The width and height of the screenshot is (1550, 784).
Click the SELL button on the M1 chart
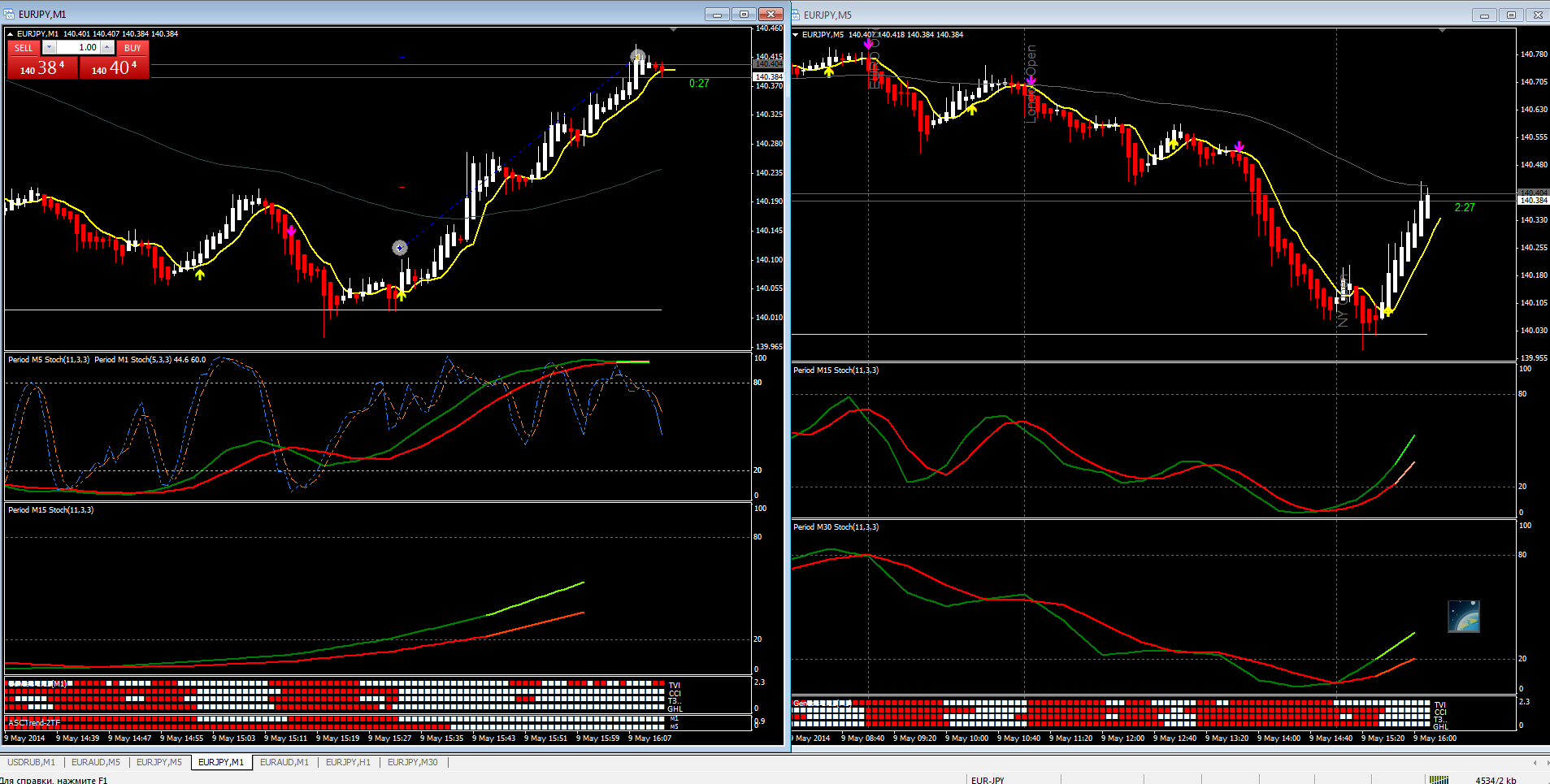coord(24,48)
